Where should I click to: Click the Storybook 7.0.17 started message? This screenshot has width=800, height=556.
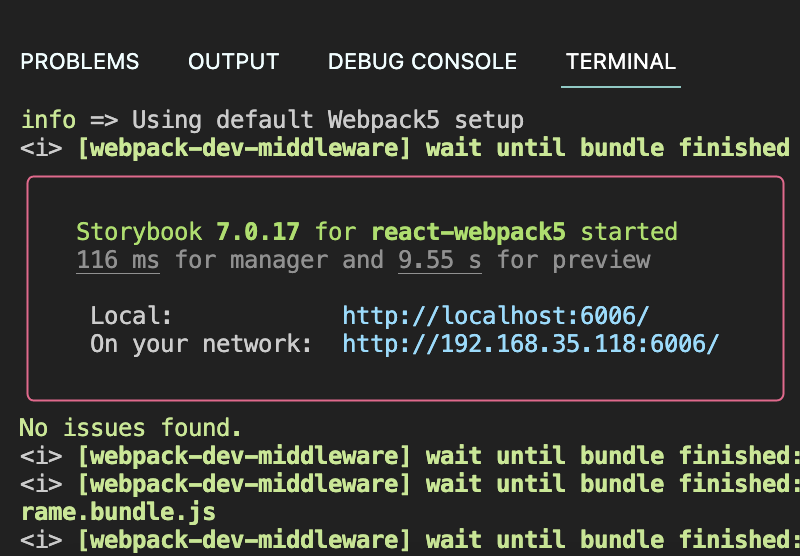pyautogui.click(x=377, y=232)
